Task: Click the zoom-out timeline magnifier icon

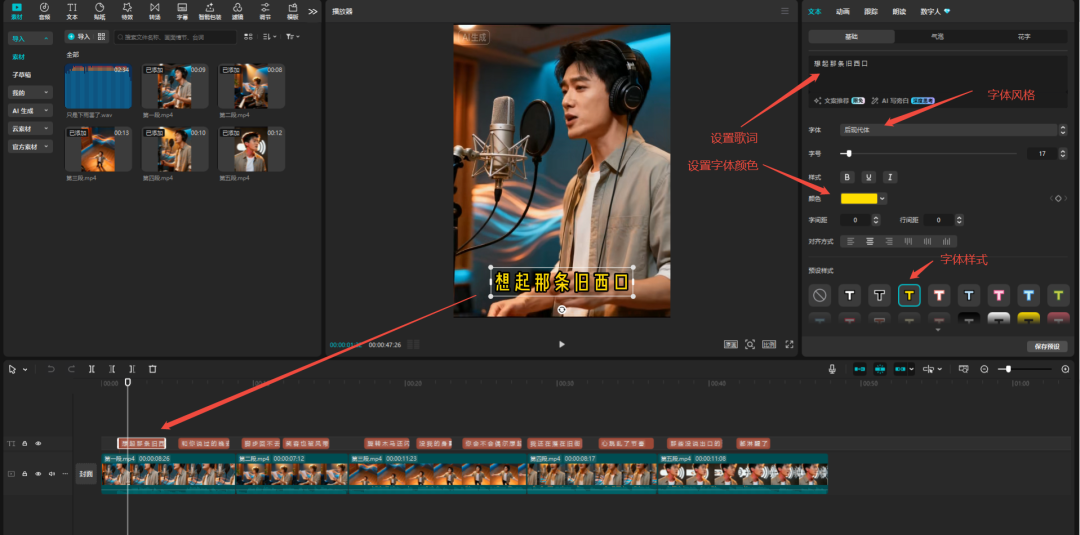Action: pos(984,369)
